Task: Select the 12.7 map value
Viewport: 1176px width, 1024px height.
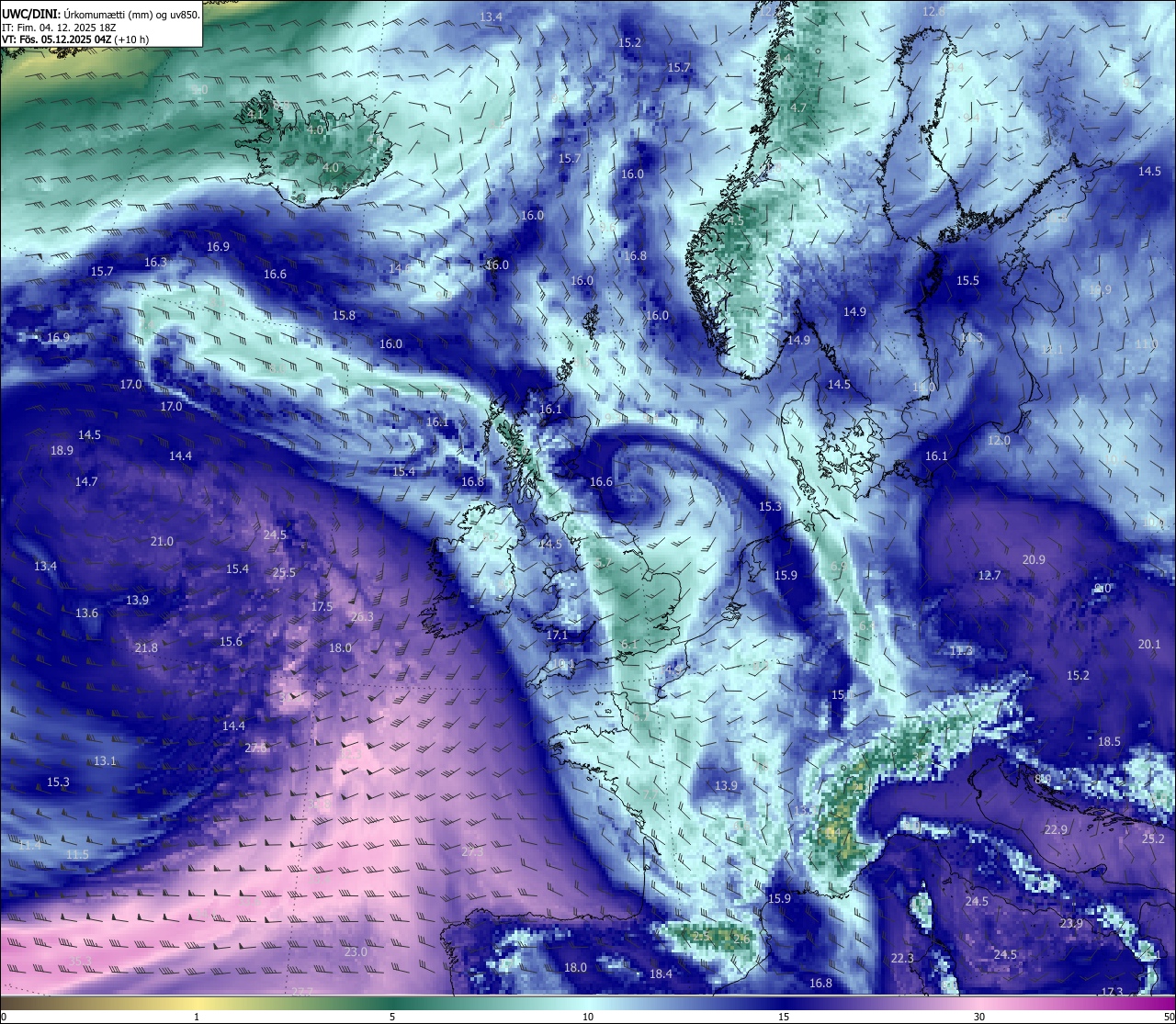Action: pos(989,575)
